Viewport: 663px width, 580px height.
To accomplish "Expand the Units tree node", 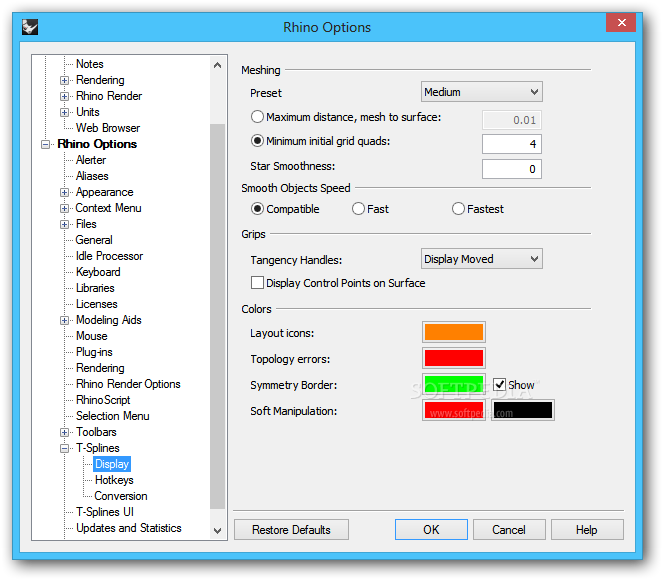I will pyautogui.click(x=64, y=112).
